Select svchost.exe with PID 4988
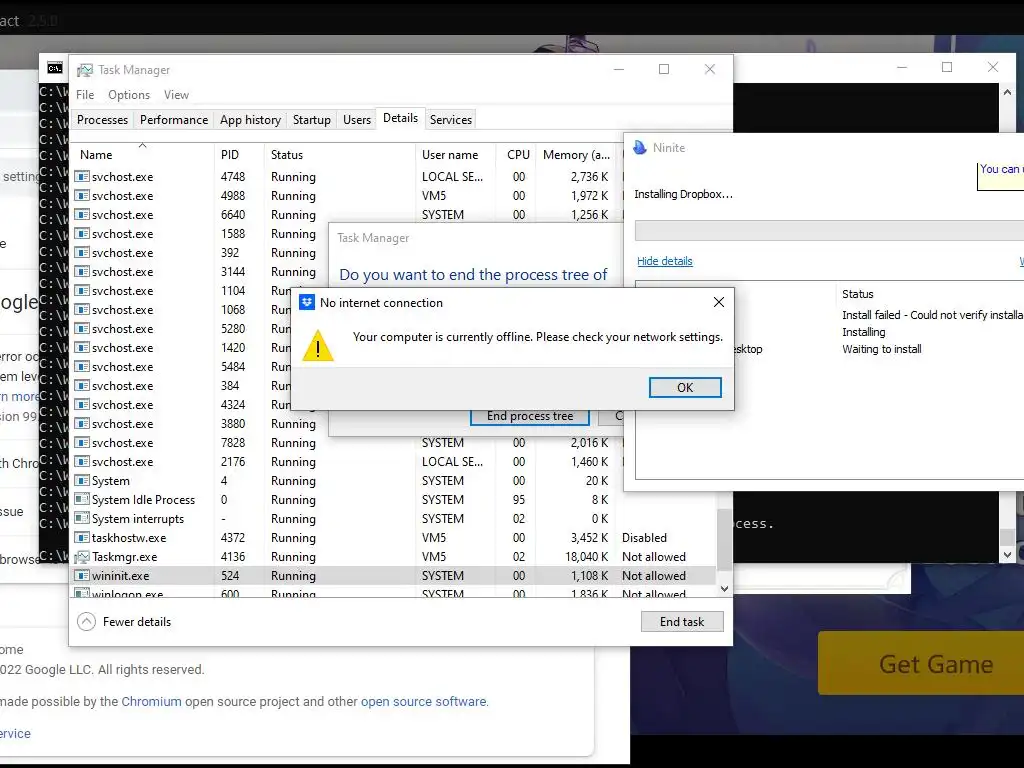Viewport: 1024px width, 768px height. (x=346, y=195)
